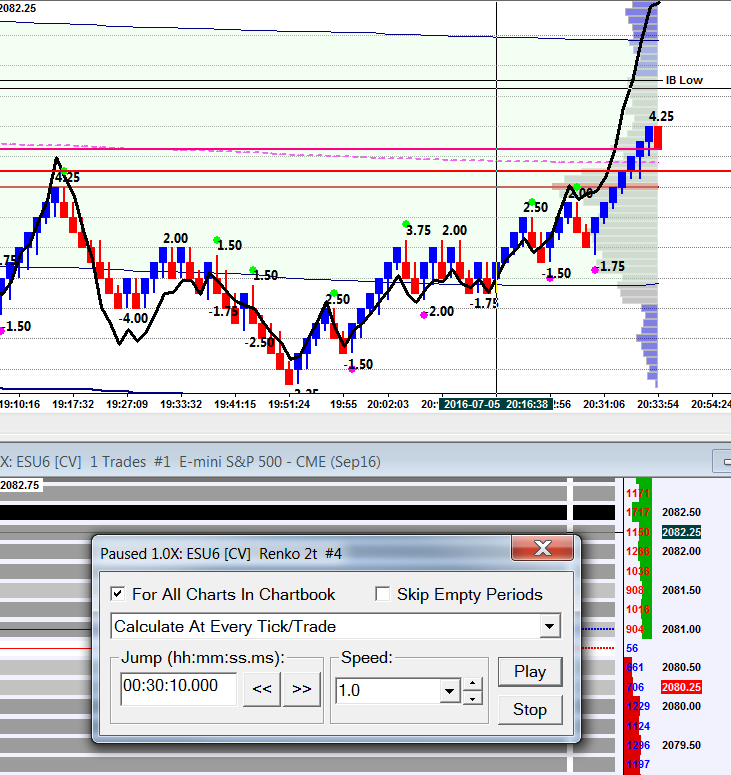This screenshot has width=731, height=775.
Task: Decrease speed with the down stepper arrow
Action: pyautogui.click(x=473, y=697)
